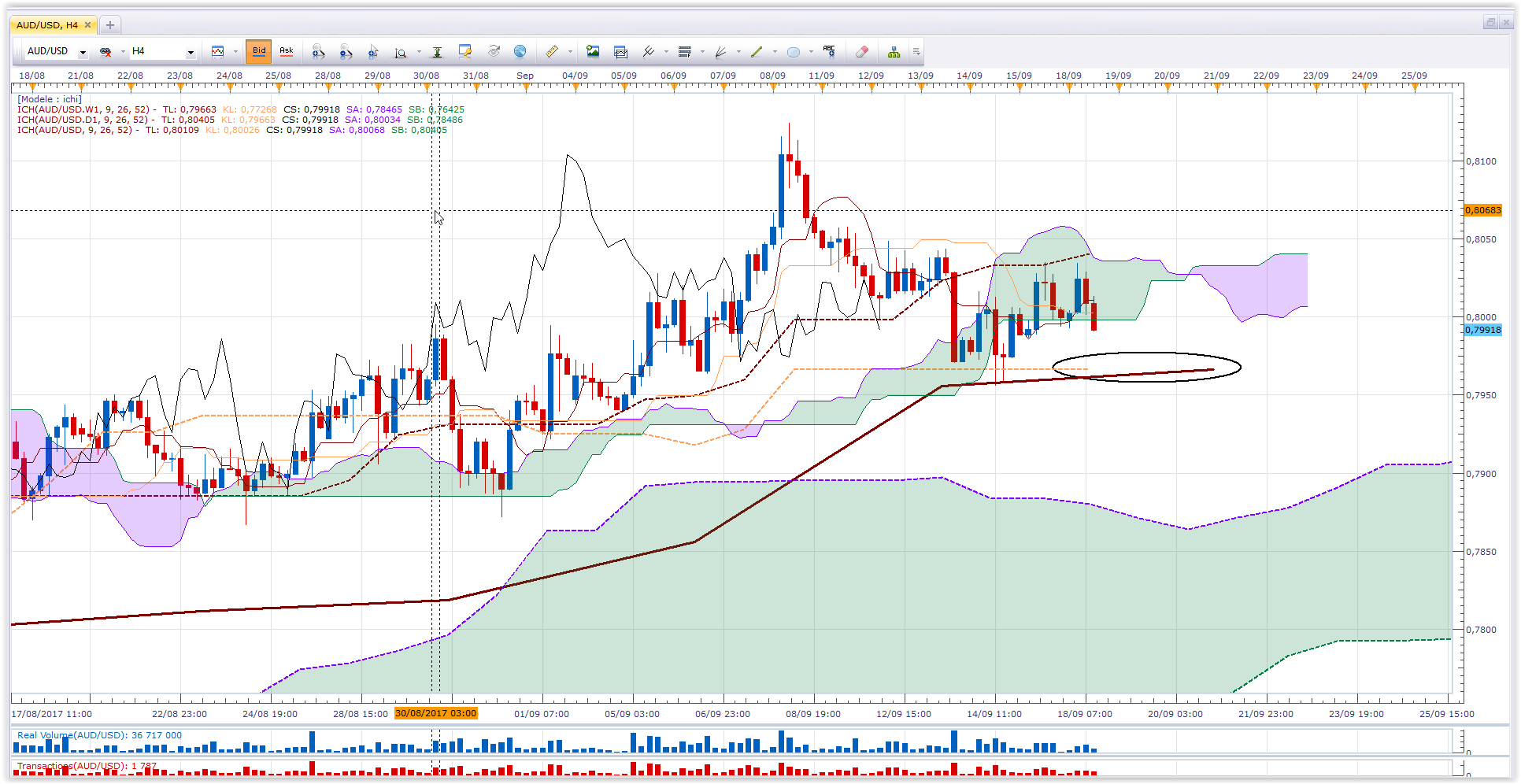
Task: Click the 30/08/2017 03:00 time marker
Action: pos(435,713)
